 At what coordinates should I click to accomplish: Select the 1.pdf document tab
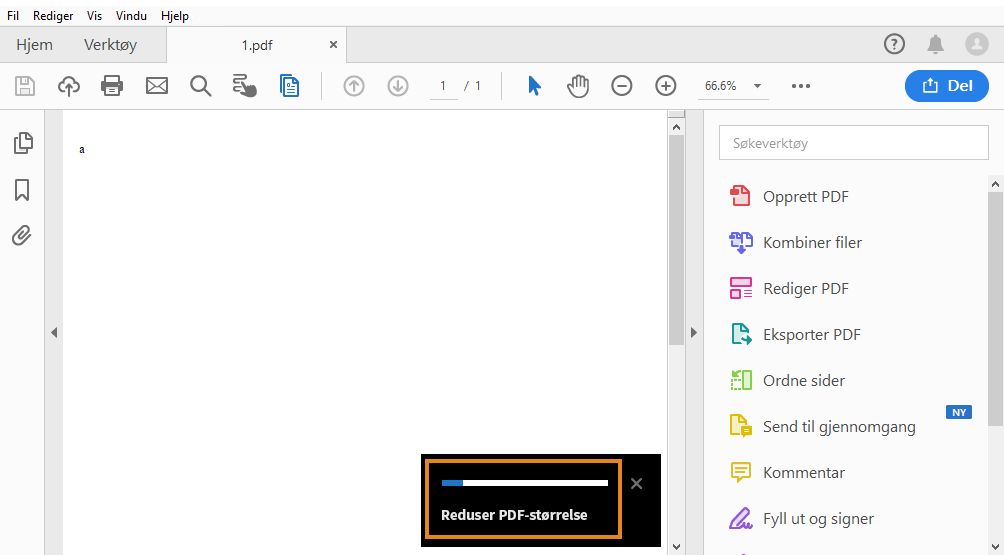tap(257, 45)
